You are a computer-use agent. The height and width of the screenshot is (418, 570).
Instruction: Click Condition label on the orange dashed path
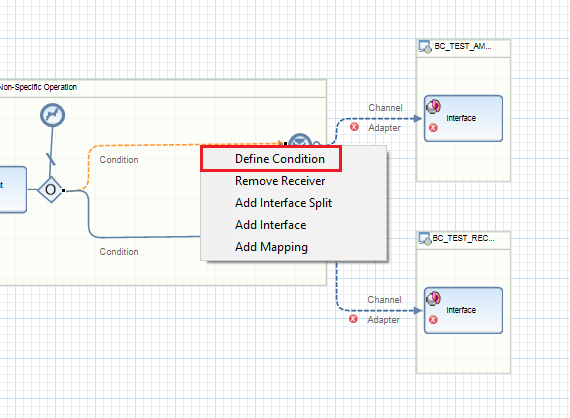coord(119,160)
